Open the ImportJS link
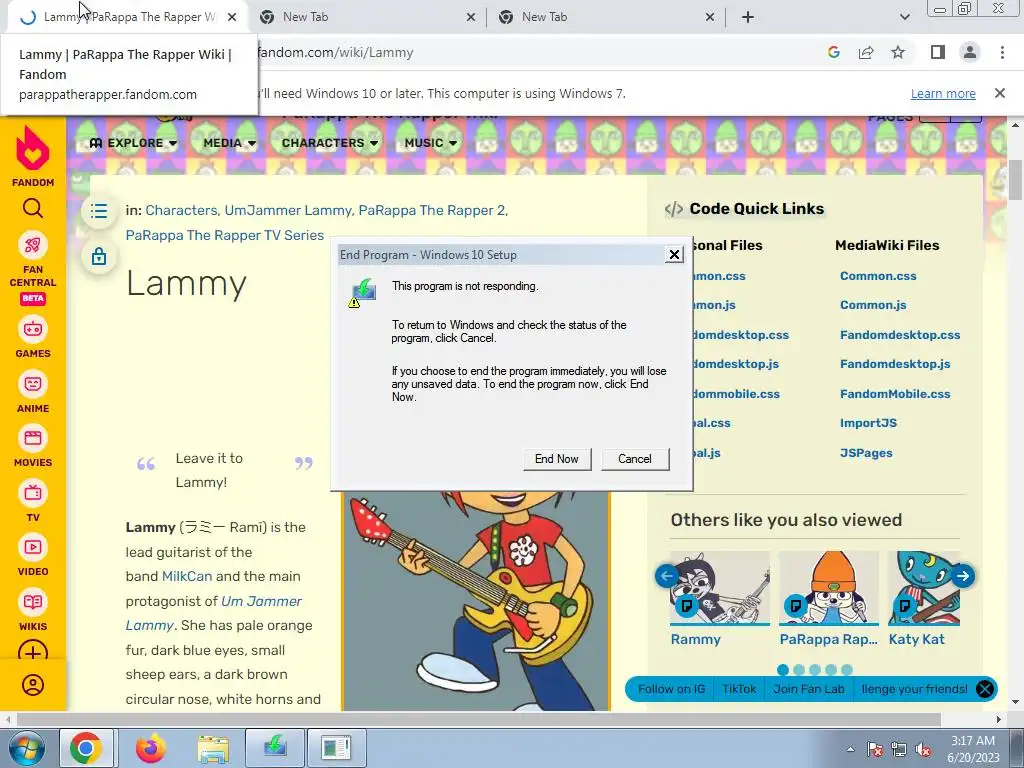This screenshot has width=1024, height=768. tap(869, 423)
